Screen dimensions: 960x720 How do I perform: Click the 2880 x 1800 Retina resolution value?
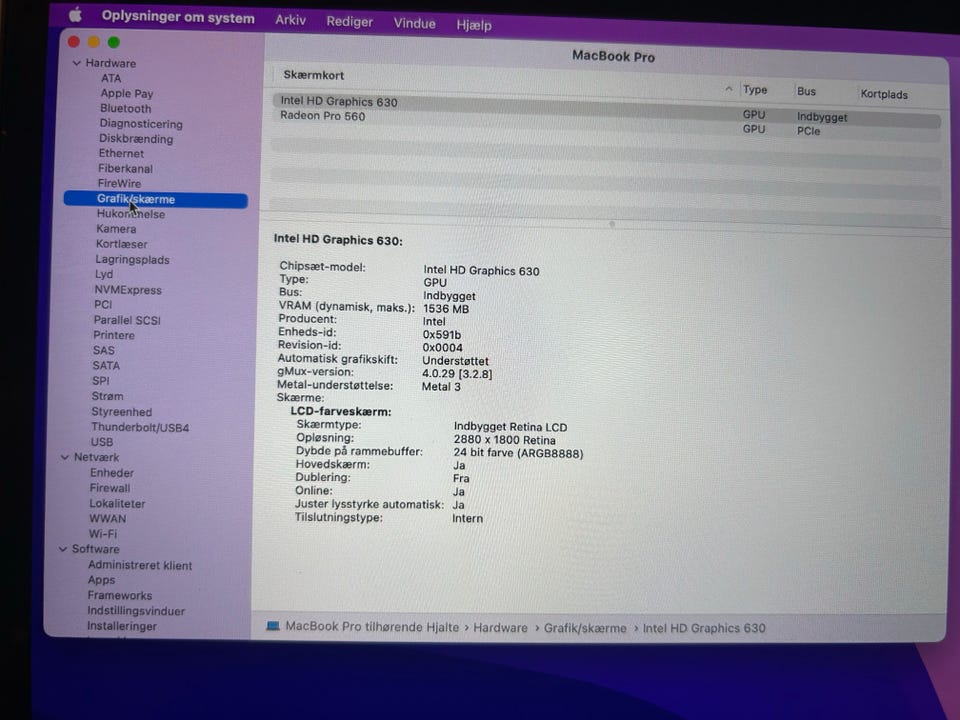click(x=504, y=440)
